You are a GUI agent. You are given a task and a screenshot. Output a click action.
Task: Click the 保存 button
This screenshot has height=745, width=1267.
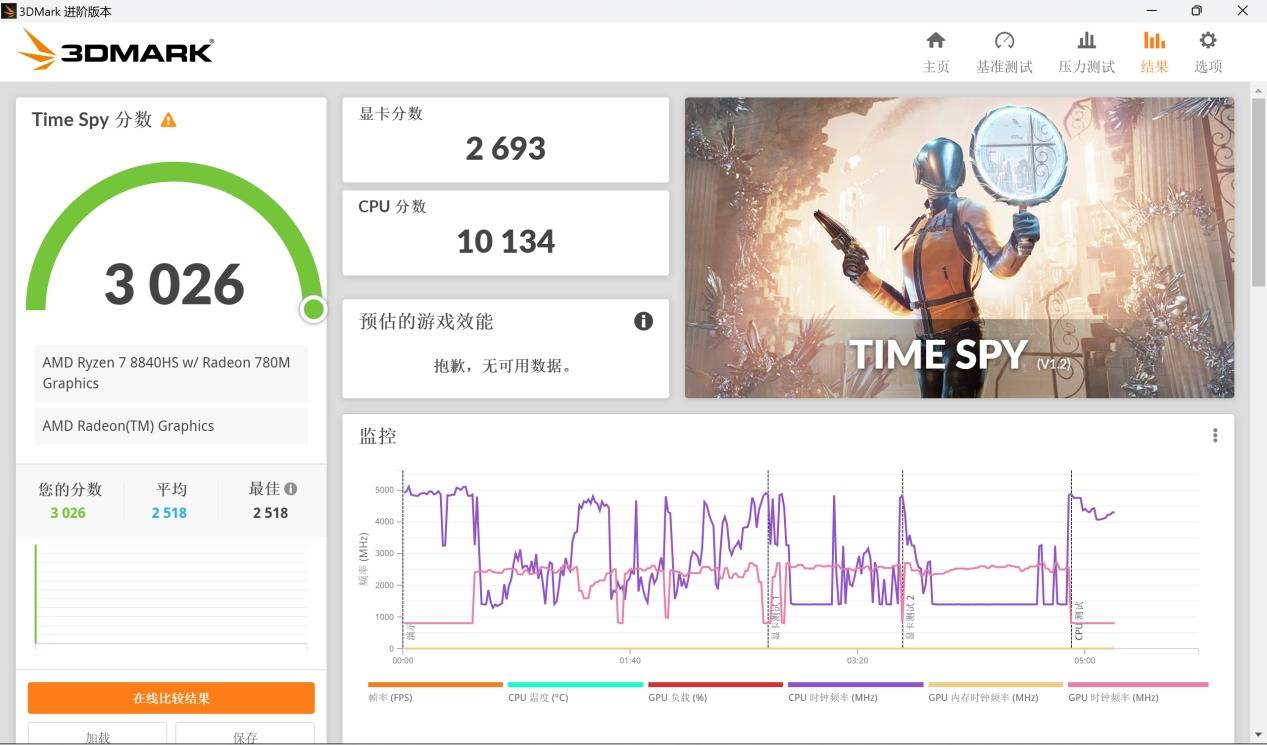(245, 735)
